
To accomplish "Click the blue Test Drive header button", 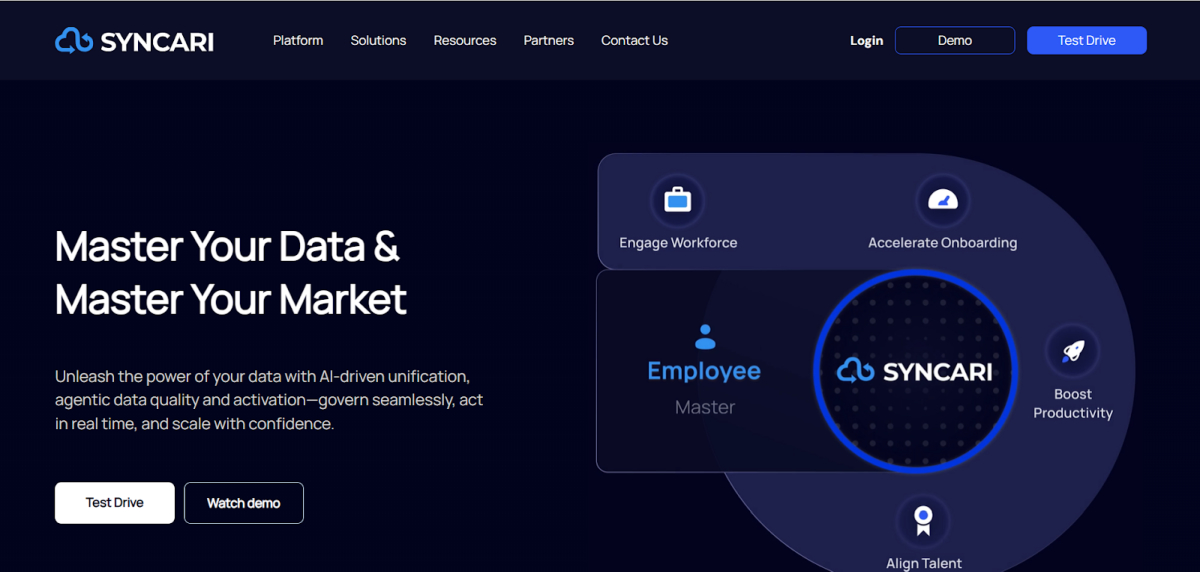I will pyautogui.click(x=1087, y=40).
